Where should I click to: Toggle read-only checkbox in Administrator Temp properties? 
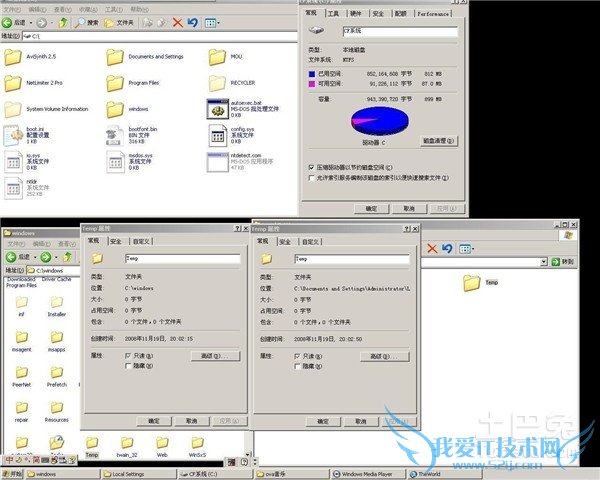click(297, 356)
